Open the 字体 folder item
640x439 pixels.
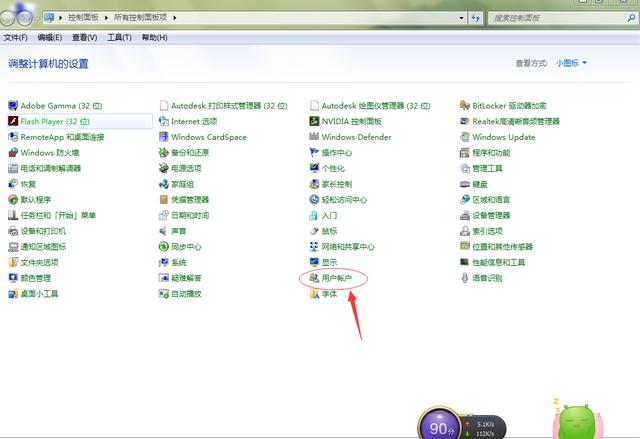[x=323, y=293]
